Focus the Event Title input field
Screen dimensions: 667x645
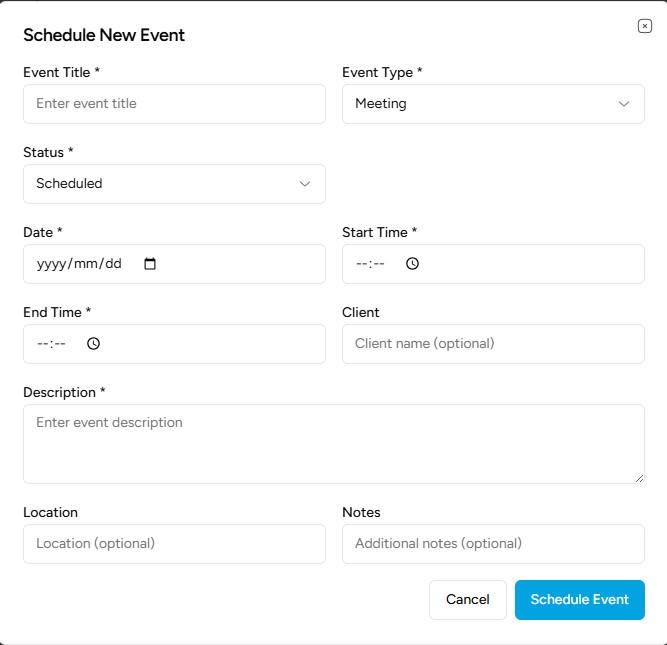(173, 104)
